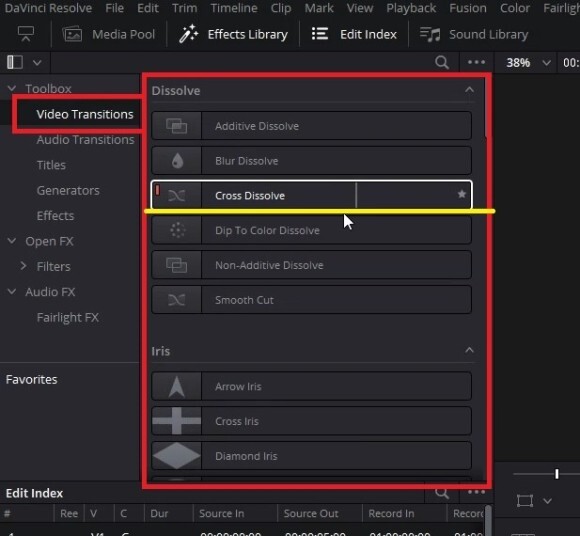
Task: Open the DaVinci Resolve menu
Action: (x=48, y=8)
